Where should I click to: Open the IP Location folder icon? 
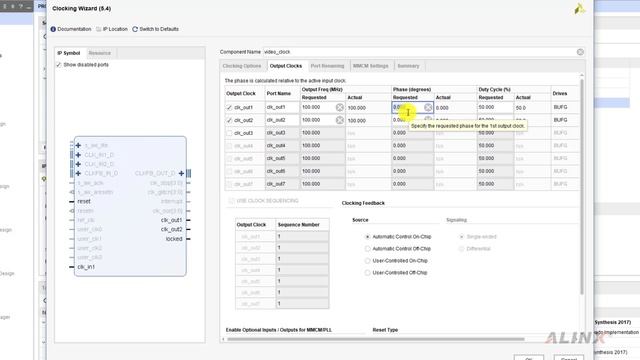point(98,29)
